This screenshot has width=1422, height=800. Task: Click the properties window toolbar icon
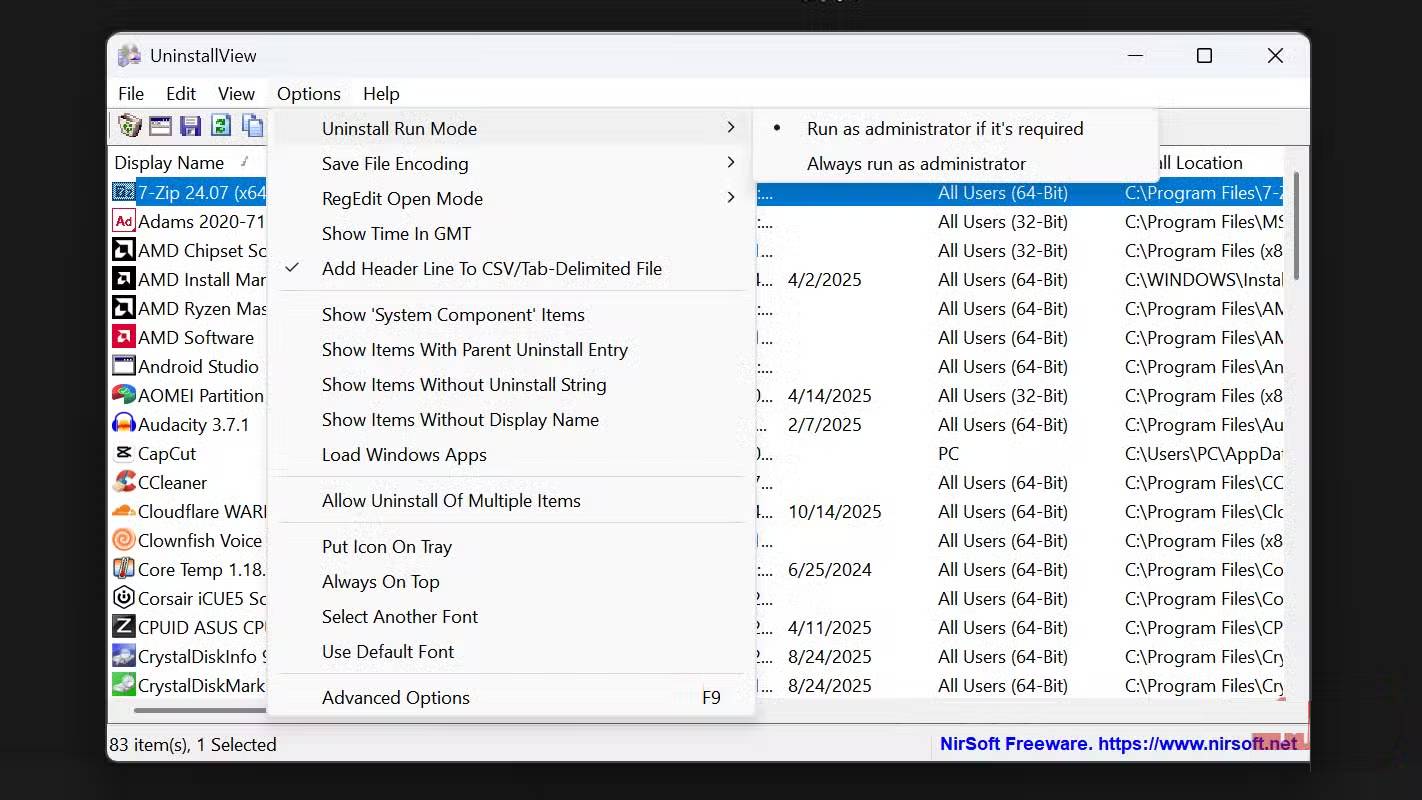pos(160,125)
